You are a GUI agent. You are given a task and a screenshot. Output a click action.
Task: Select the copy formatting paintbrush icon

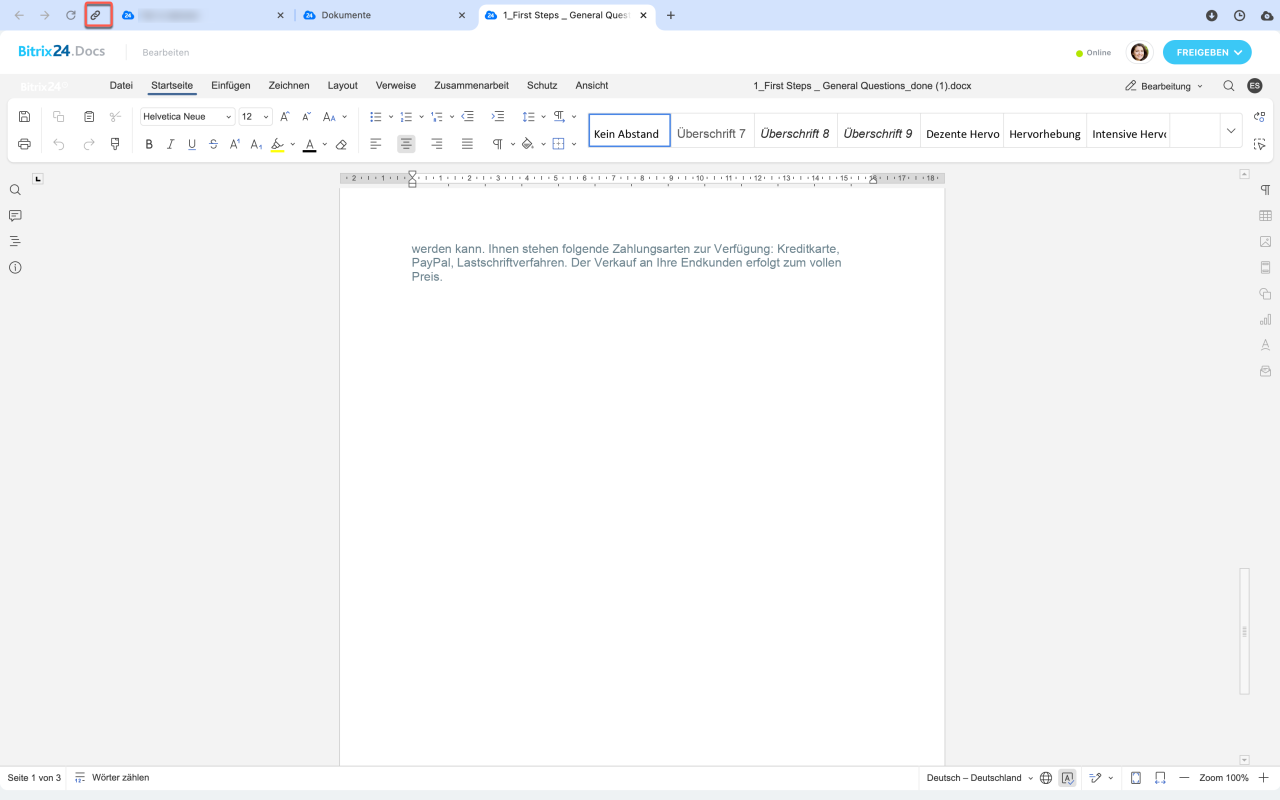point(115,144)
